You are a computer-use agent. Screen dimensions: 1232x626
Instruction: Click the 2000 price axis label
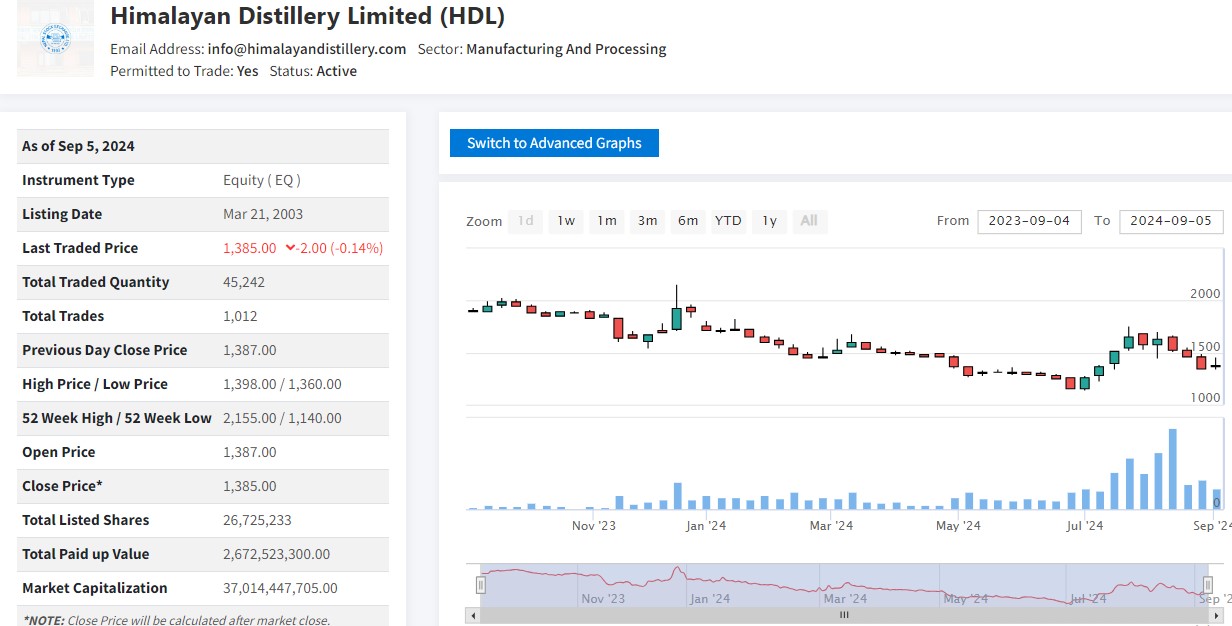[1205, 294]
